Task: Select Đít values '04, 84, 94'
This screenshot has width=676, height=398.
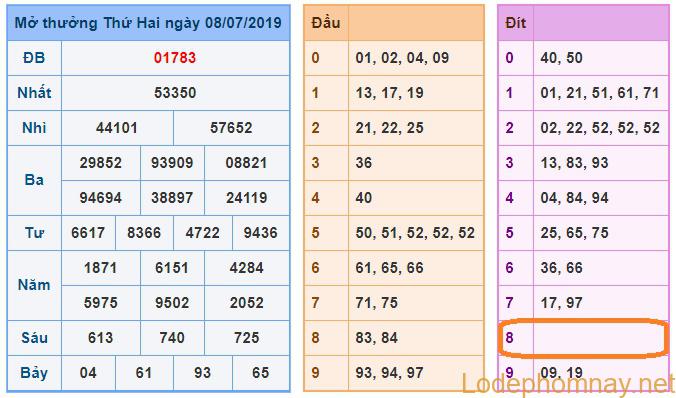Action: (x=574, y=198)
